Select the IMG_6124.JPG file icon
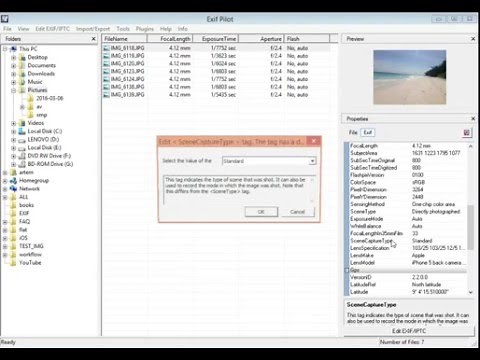 pyautogui.click(x=106, y=79)
